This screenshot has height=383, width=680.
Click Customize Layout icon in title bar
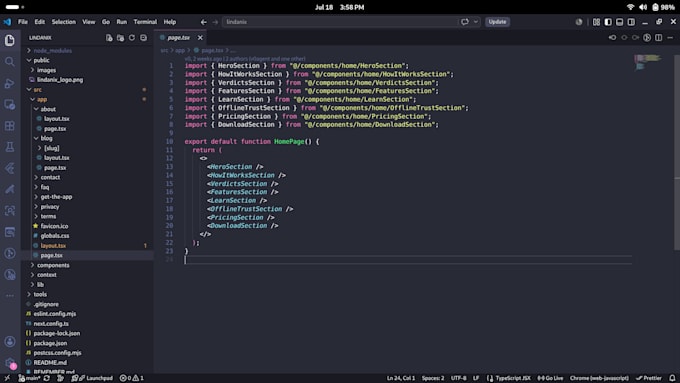pos(596,22)
